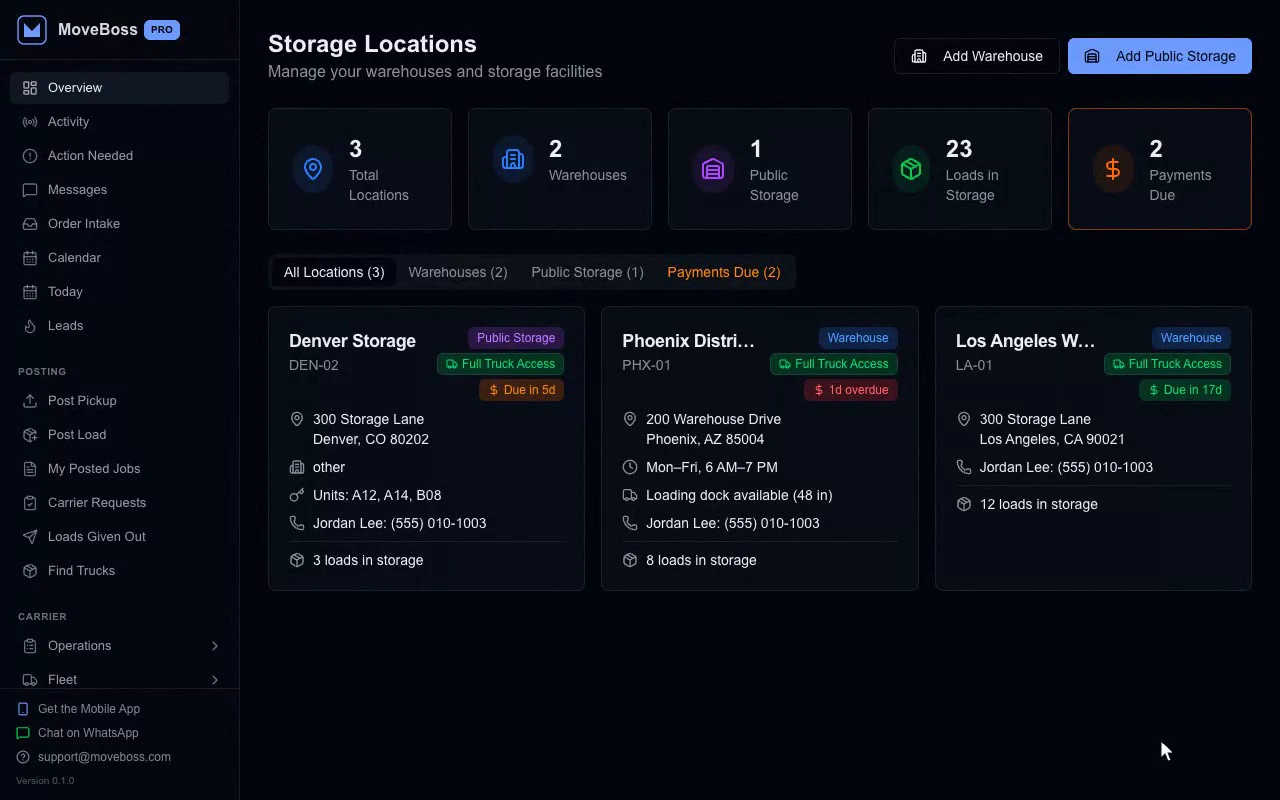Expand the Operations menu chevron
1280x800 pixels.
pyautogui.click(x=215, y=646)
